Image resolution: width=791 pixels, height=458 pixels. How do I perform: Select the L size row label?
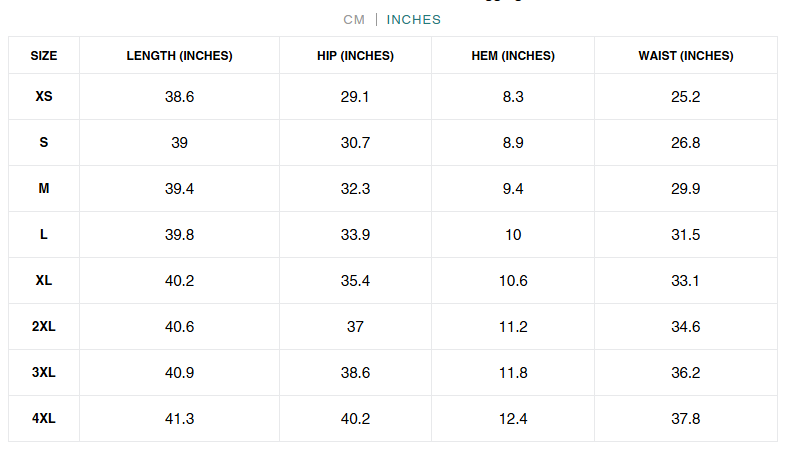(44, 235)
